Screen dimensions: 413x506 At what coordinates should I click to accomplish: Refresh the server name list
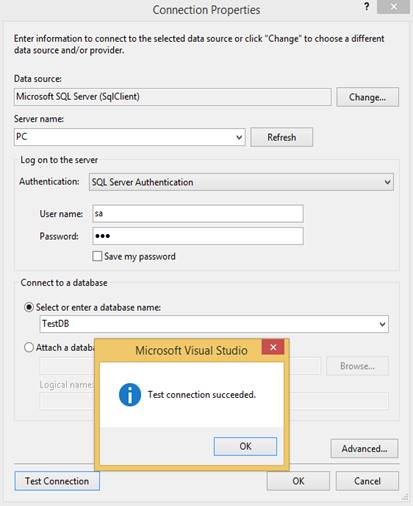282,137
